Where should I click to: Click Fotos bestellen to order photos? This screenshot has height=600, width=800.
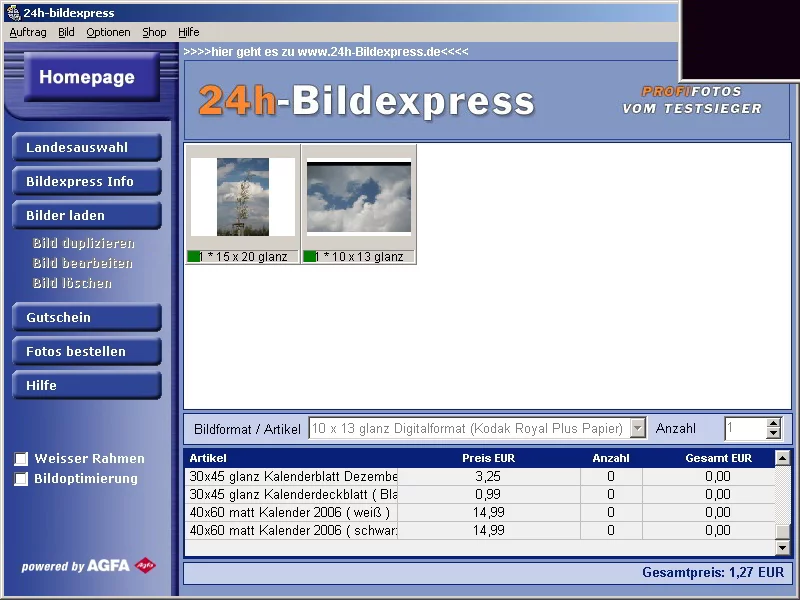87,352
